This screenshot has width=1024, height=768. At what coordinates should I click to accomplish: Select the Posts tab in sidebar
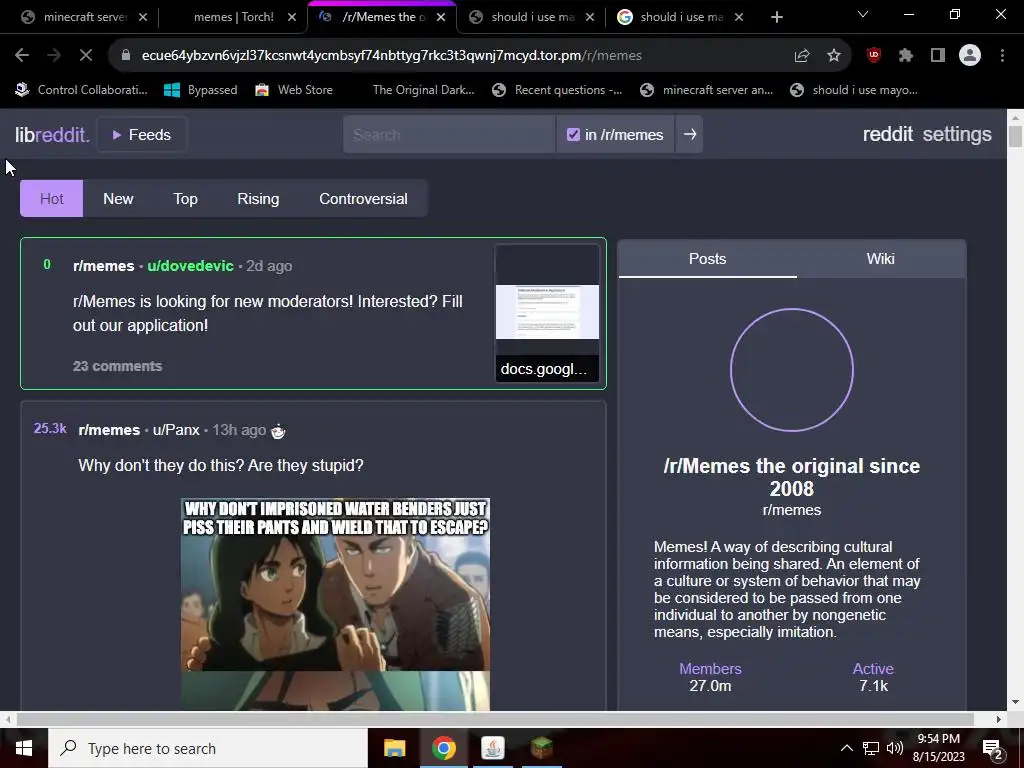[707, 259]
